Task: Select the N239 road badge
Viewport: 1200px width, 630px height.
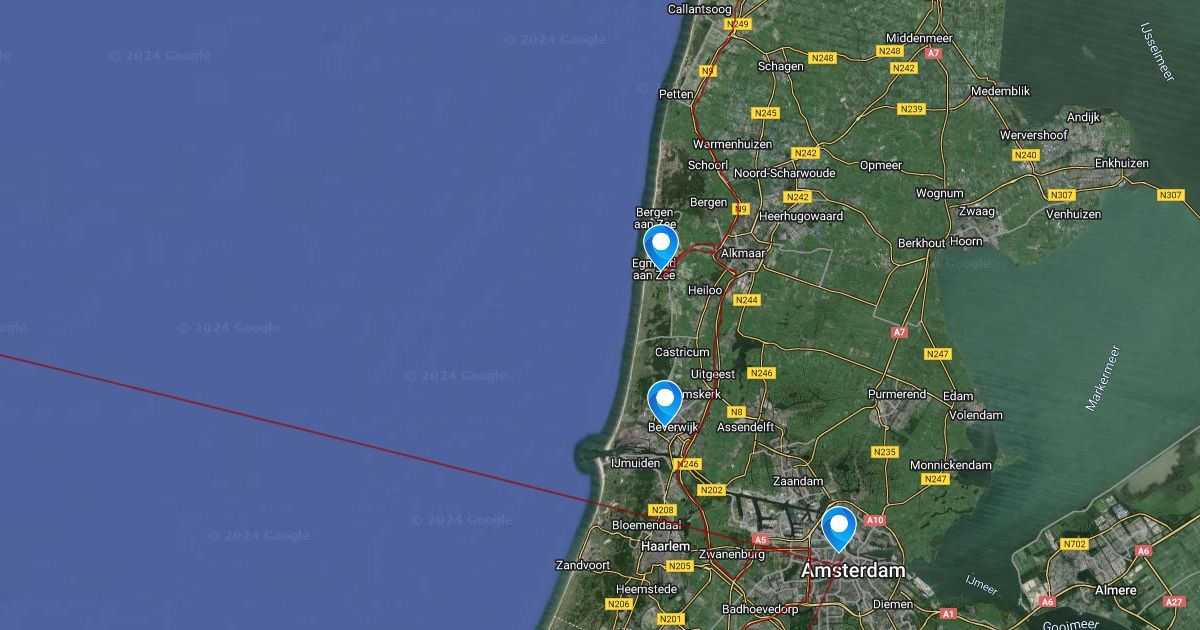Action: click(x=911, y=109)
